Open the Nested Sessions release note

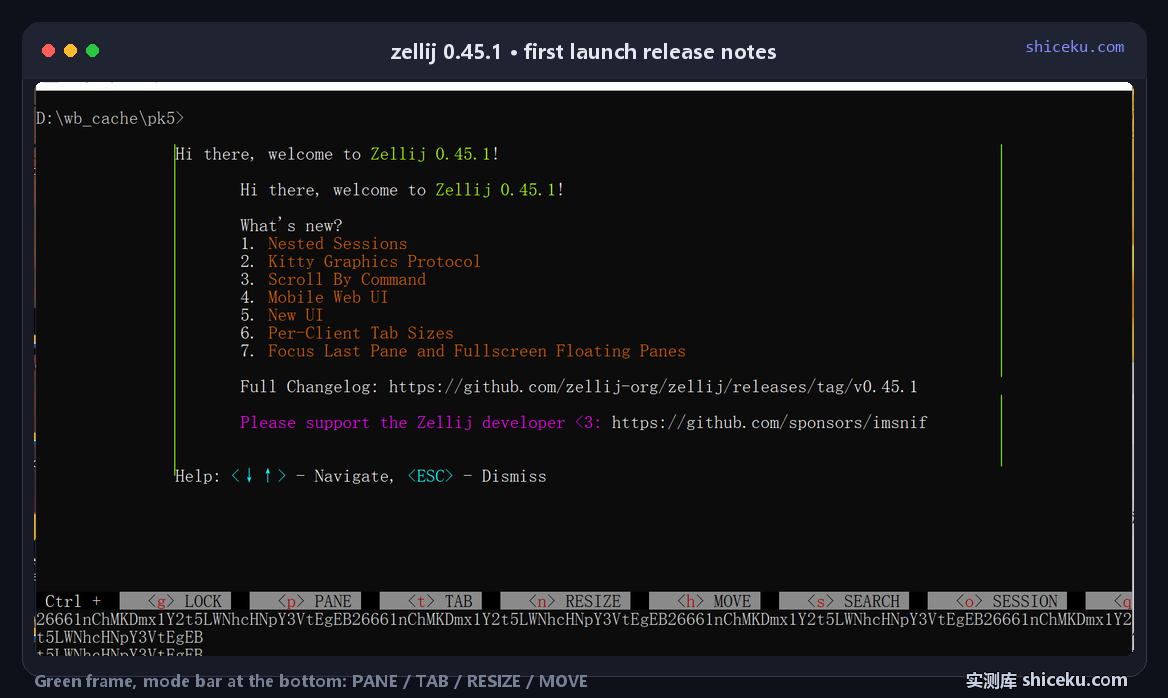[x=337, y=244]
